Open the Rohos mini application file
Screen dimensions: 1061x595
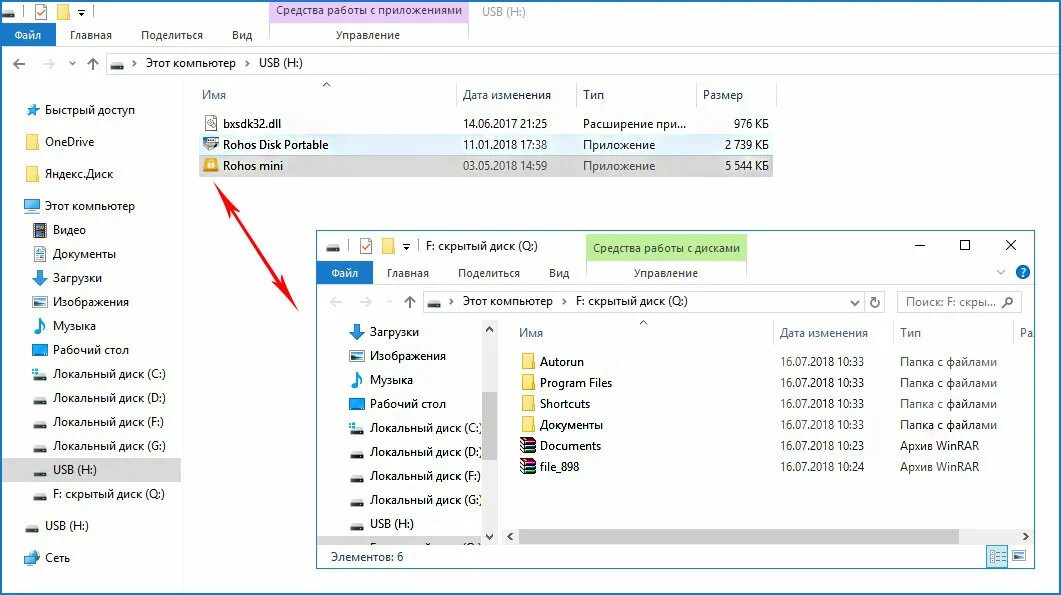pos(486,166)
